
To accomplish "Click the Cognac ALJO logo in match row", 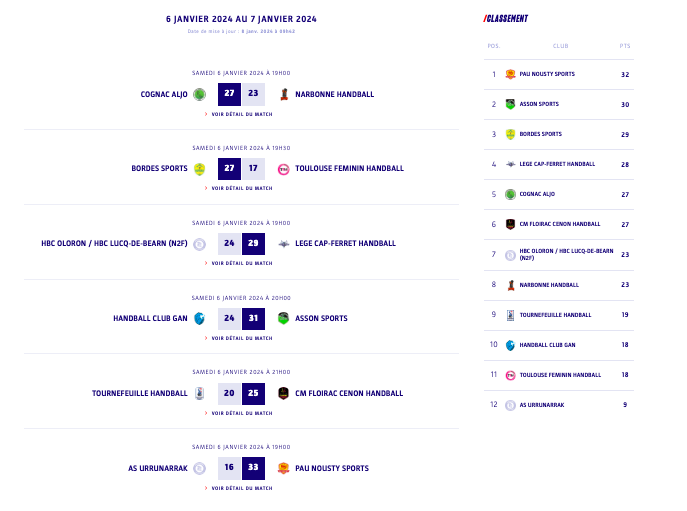I will click(199, 94).
